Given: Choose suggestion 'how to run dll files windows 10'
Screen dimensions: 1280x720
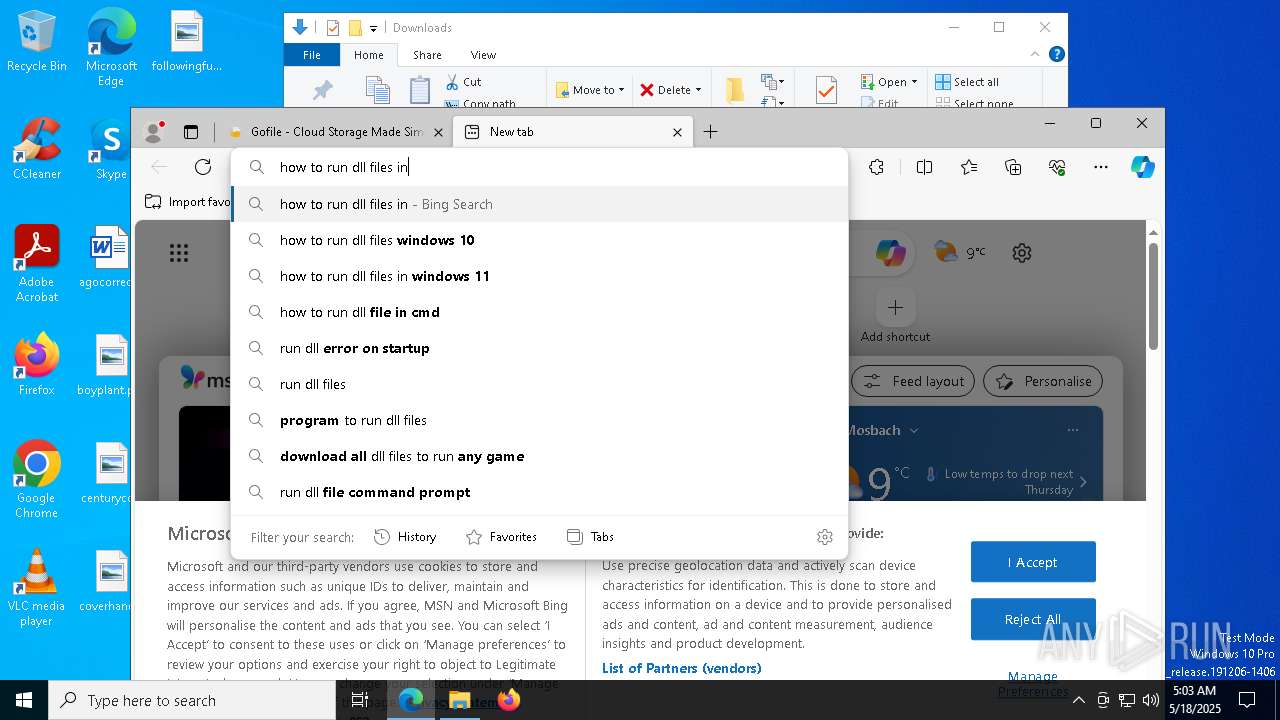Looking at the screenshot, I should click(540, 240).
